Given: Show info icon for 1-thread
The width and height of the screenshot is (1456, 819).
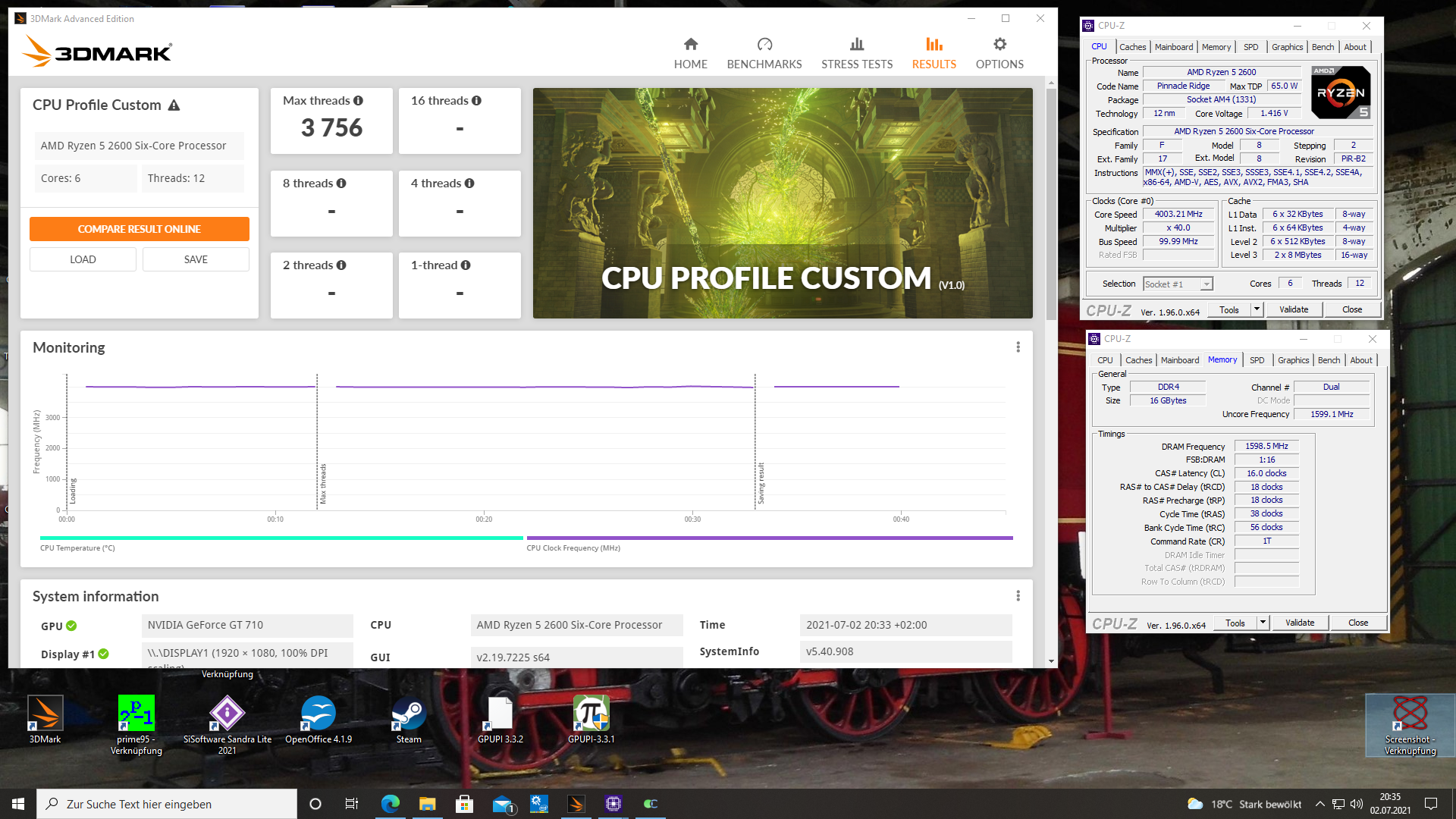Looking at the screenshot, I should point(466,265).
